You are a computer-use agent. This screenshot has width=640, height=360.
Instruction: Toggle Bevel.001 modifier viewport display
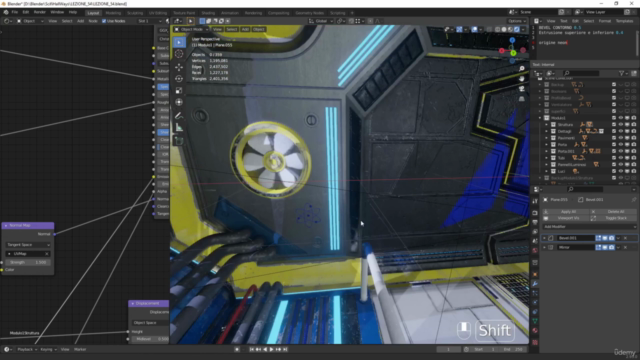tap(605, 238)
